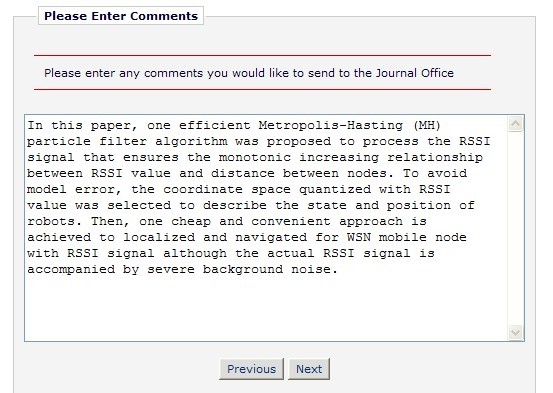Screen dimensions: 553x393
Task: Click the comments box vertical scrollbar track
Action: [x=515, y=228]
